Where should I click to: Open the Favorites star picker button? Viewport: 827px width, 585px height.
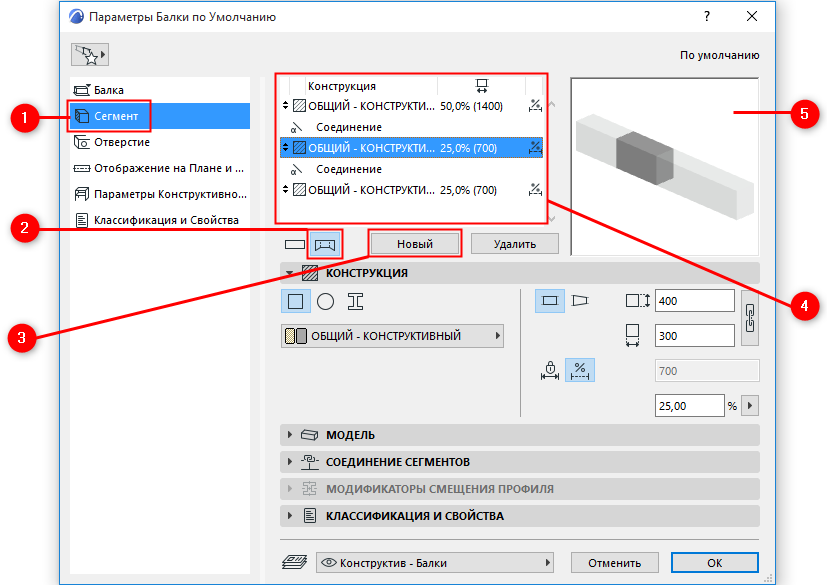click(x=90, y=55)
